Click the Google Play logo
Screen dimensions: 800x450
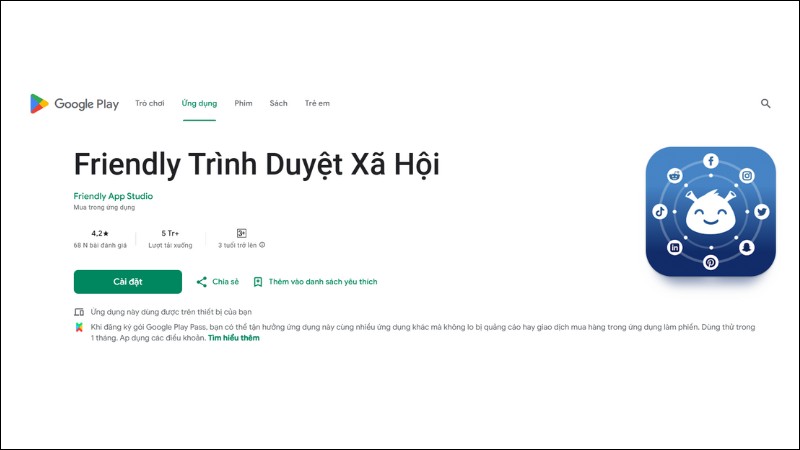[74, 104]
